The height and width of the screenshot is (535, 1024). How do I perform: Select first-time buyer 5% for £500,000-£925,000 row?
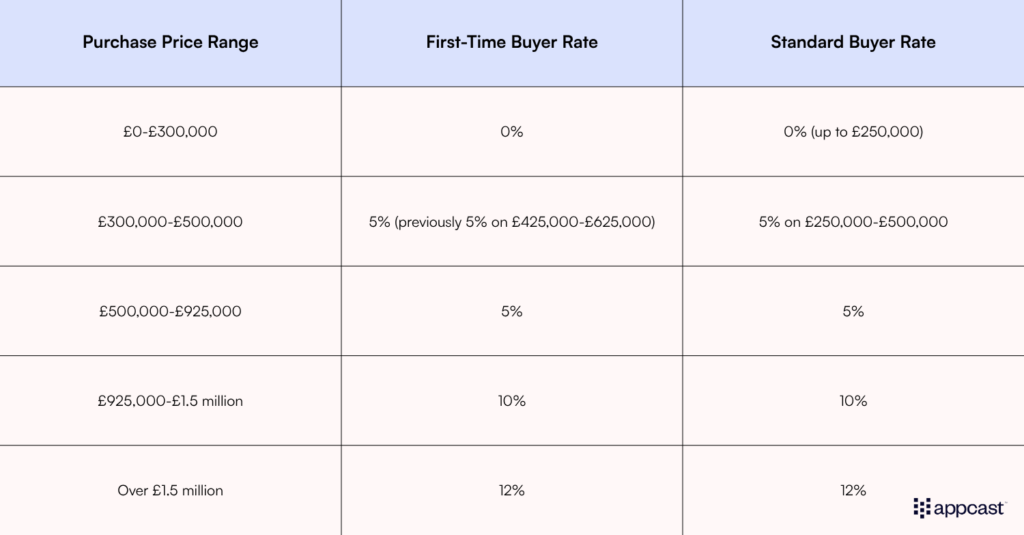click(511, 311)
